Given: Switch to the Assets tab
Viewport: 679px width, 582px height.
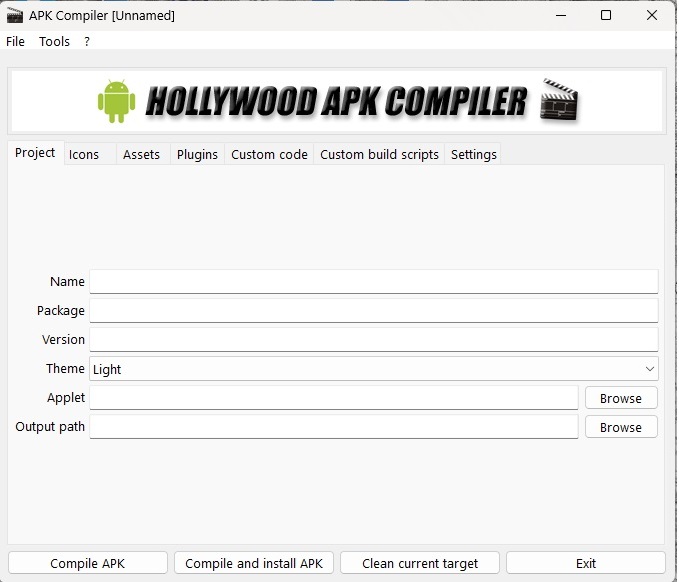Looking at the screenshot, I should (142, 155).
